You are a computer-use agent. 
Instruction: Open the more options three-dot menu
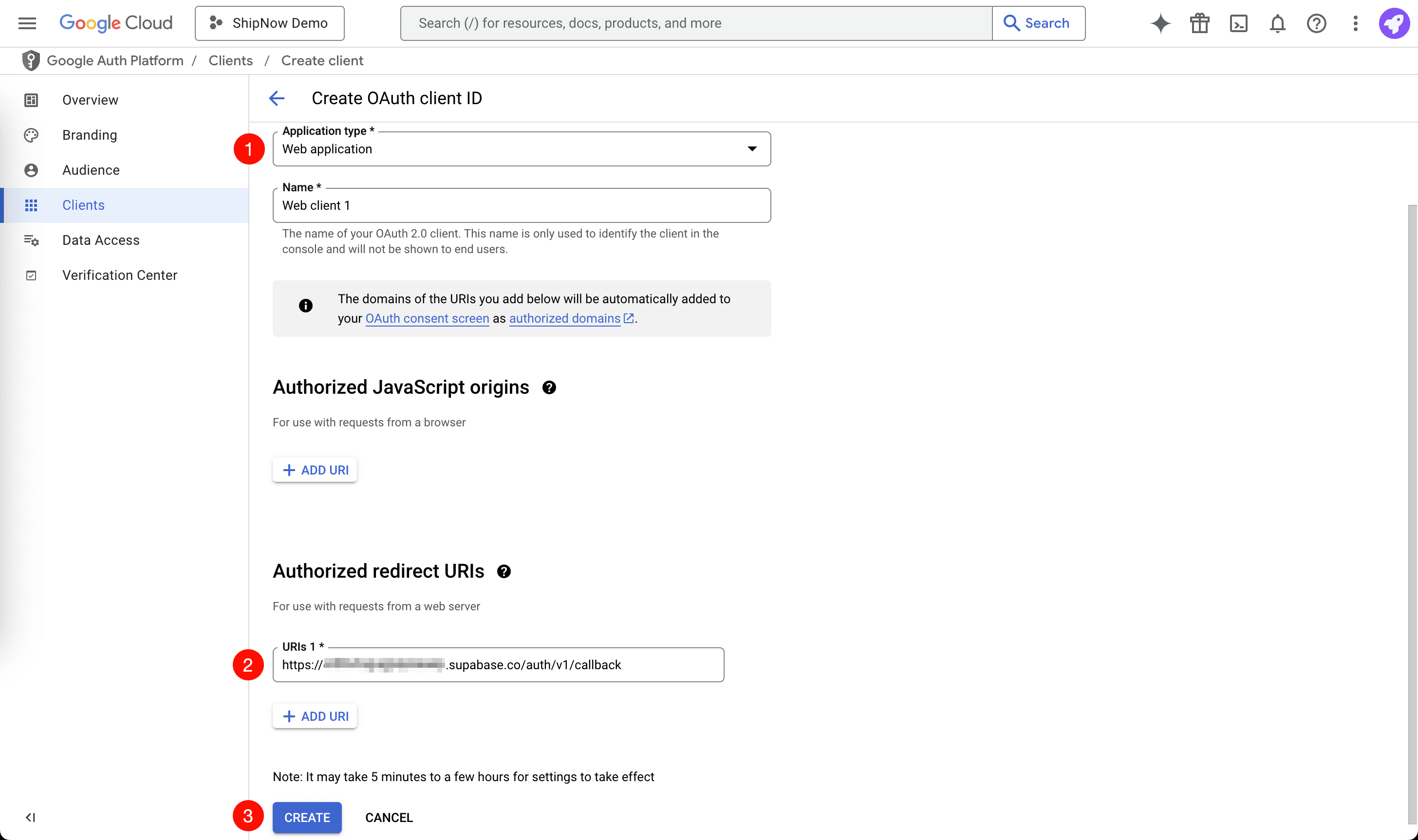[x=1356, y=23]
